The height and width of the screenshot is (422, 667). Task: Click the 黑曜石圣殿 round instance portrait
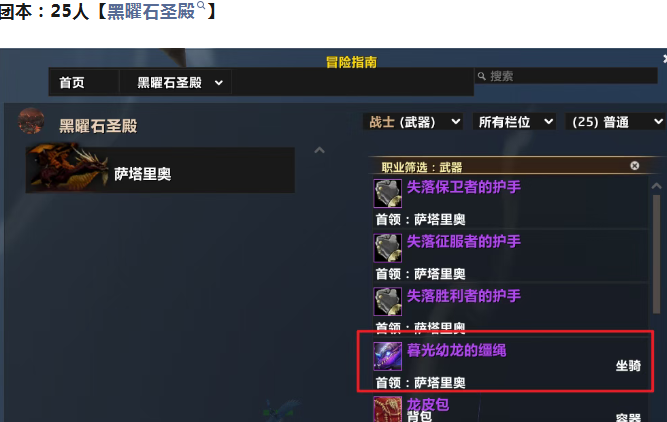[x=31, y=121]
